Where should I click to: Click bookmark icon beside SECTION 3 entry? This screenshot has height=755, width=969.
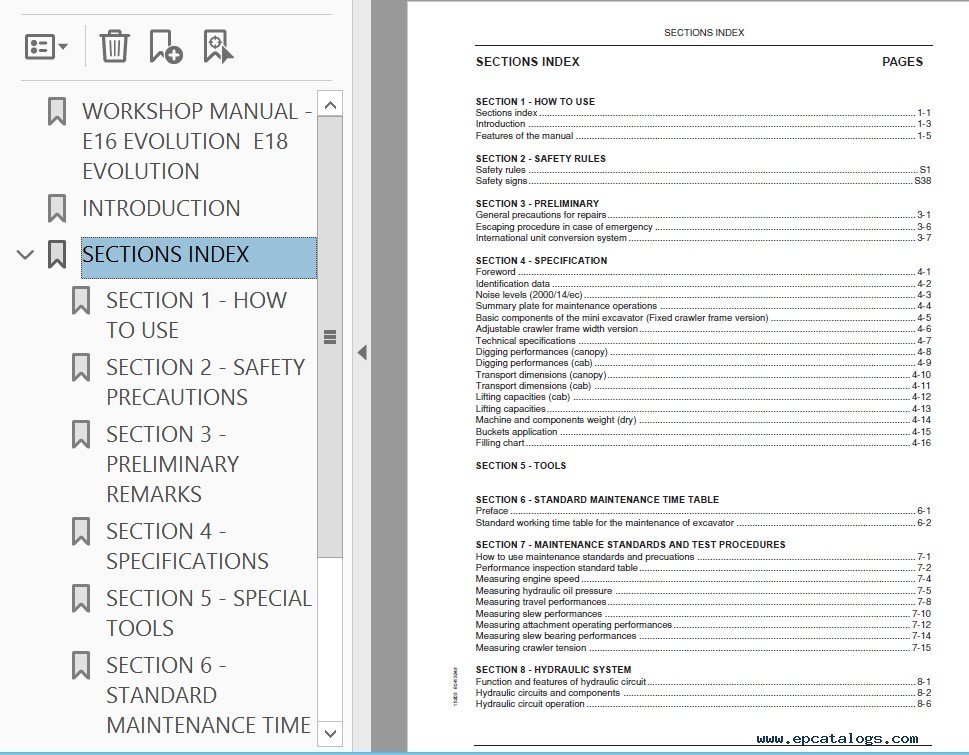tap(81, 434)
